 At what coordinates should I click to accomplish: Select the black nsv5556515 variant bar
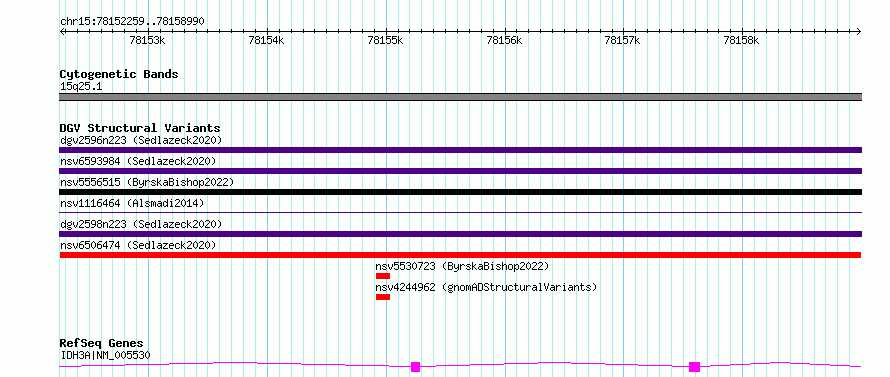point(460,192)
